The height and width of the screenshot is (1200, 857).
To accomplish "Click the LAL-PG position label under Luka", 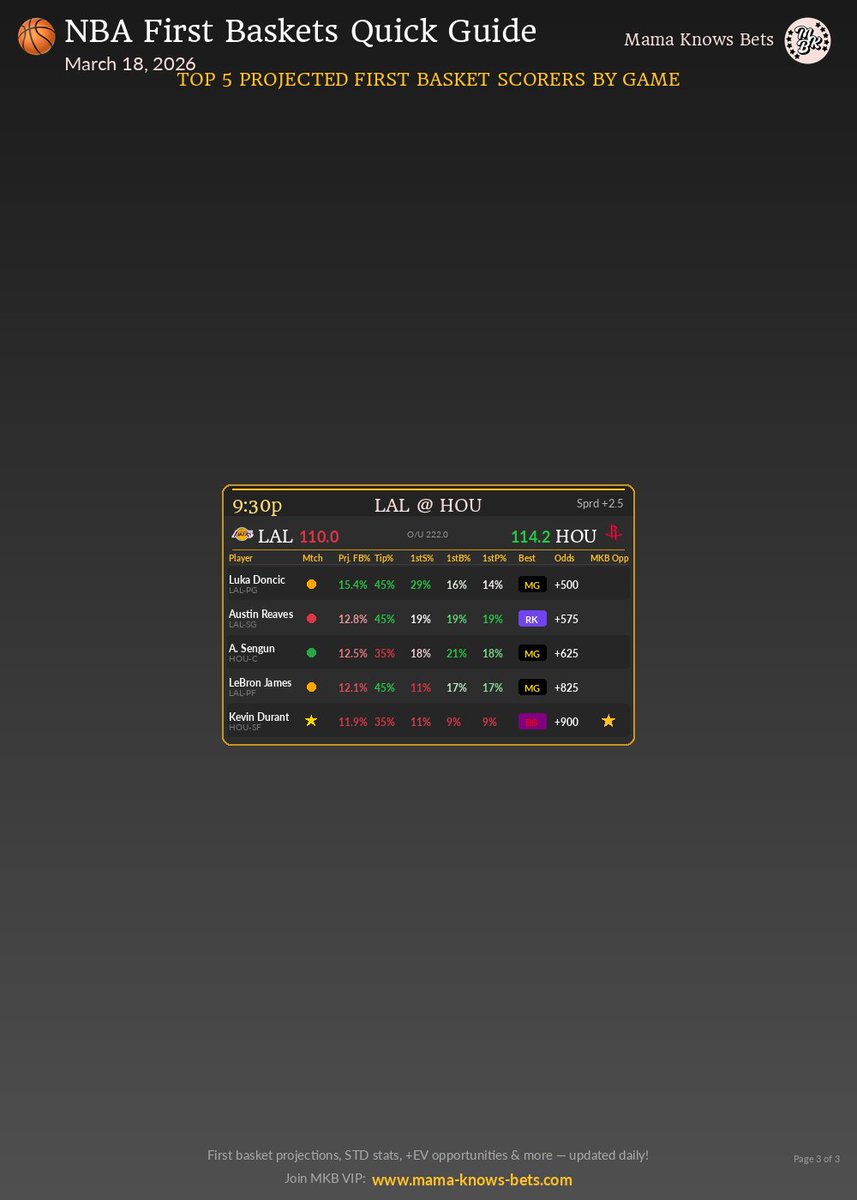I will coord(243,591).
